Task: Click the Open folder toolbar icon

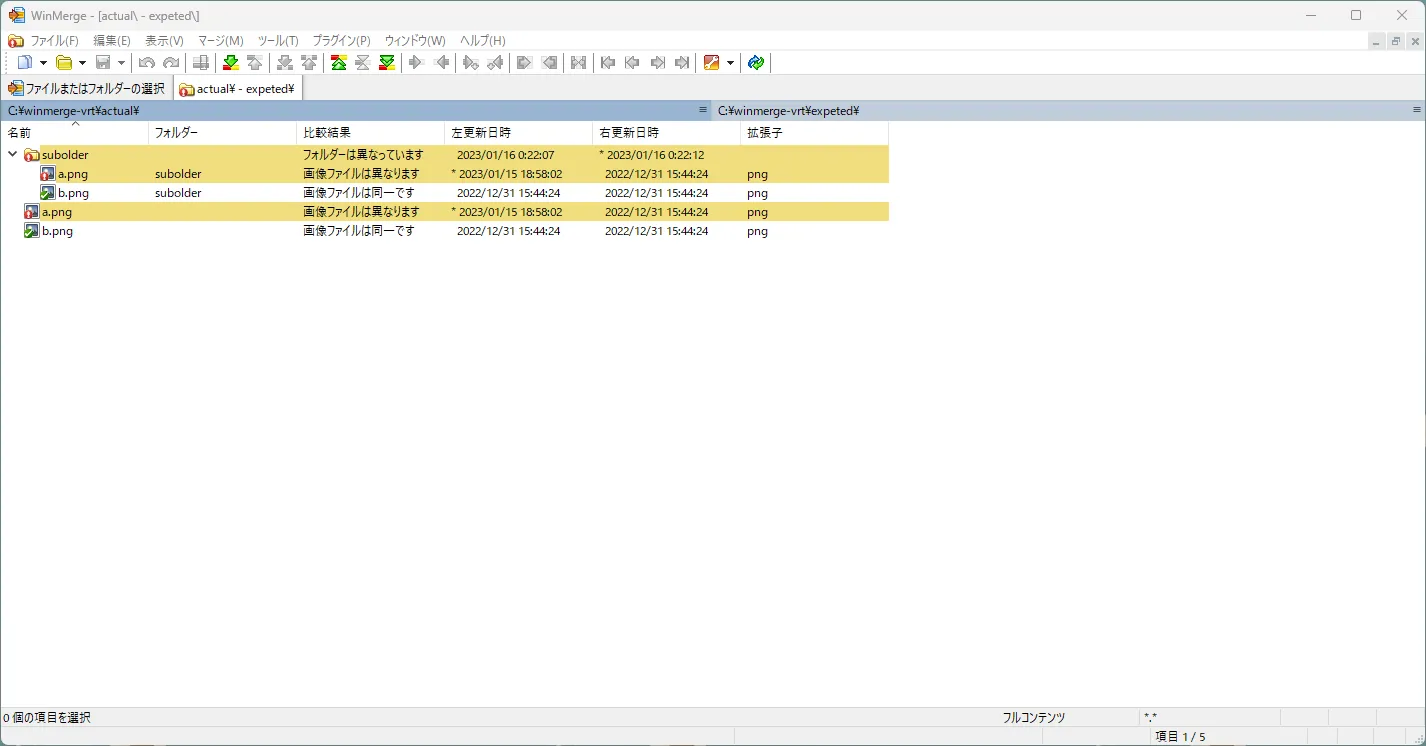Action: pos(65,62)
